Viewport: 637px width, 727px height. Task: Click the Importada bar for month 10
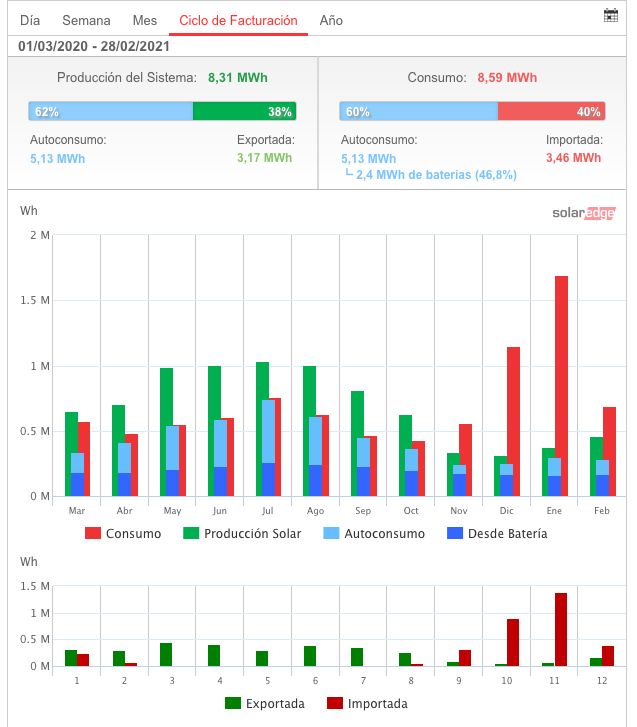point(513,642)
